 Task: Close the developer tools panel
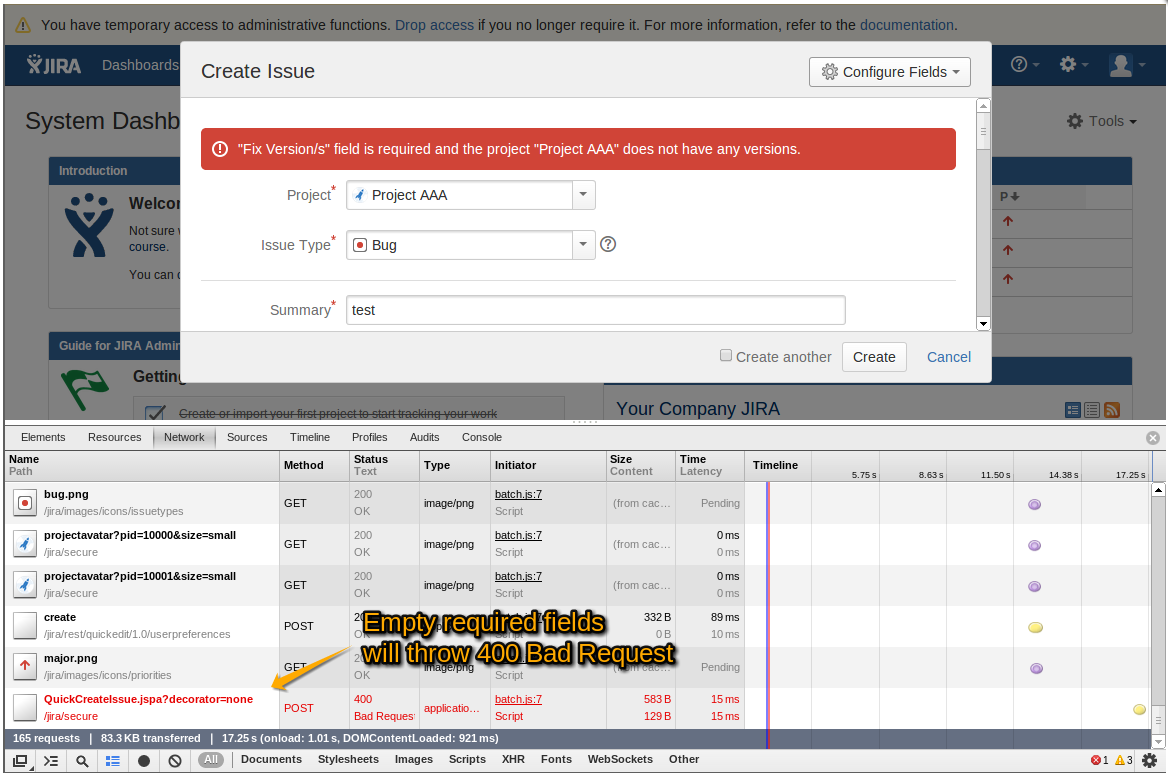coord(1152,438)
